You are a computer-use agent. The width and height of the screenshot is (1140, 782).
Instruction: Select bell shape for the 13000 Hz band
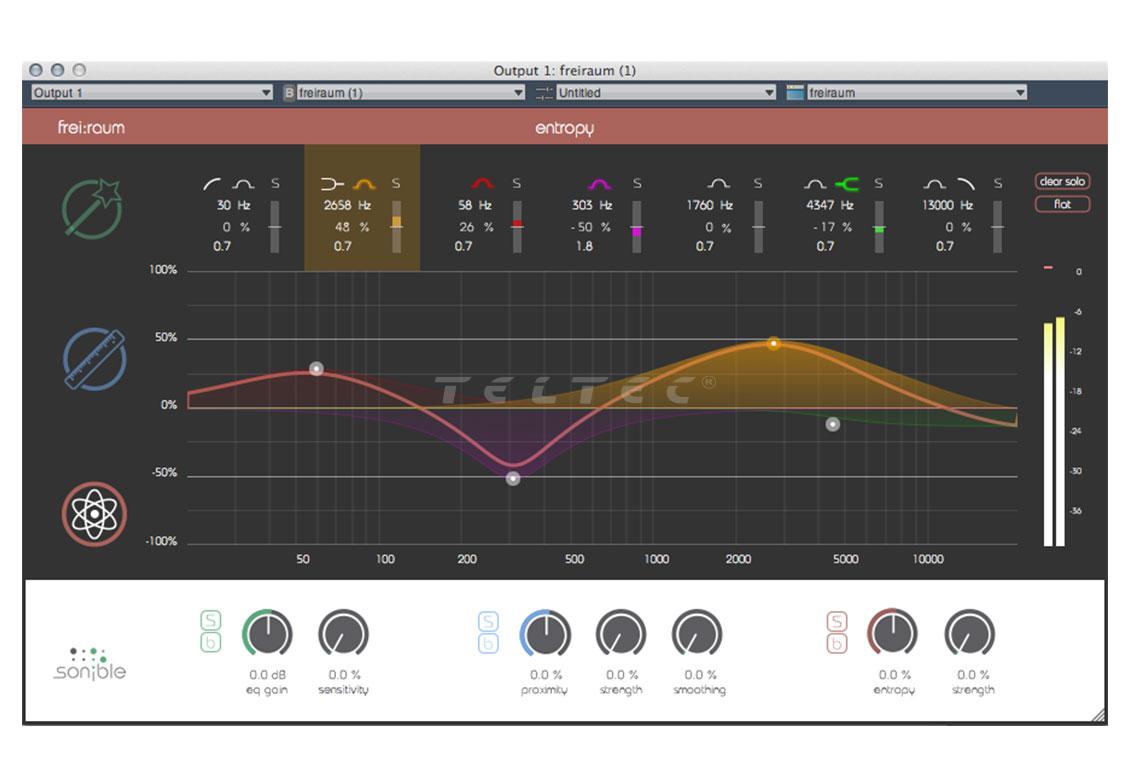(935, 184)
